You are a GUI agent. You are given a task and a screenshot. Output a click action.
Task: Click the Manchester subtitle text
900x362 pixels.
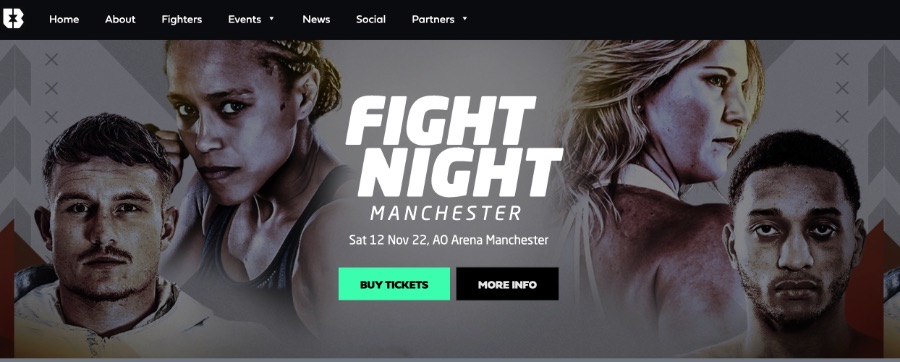tap(445, 213)
